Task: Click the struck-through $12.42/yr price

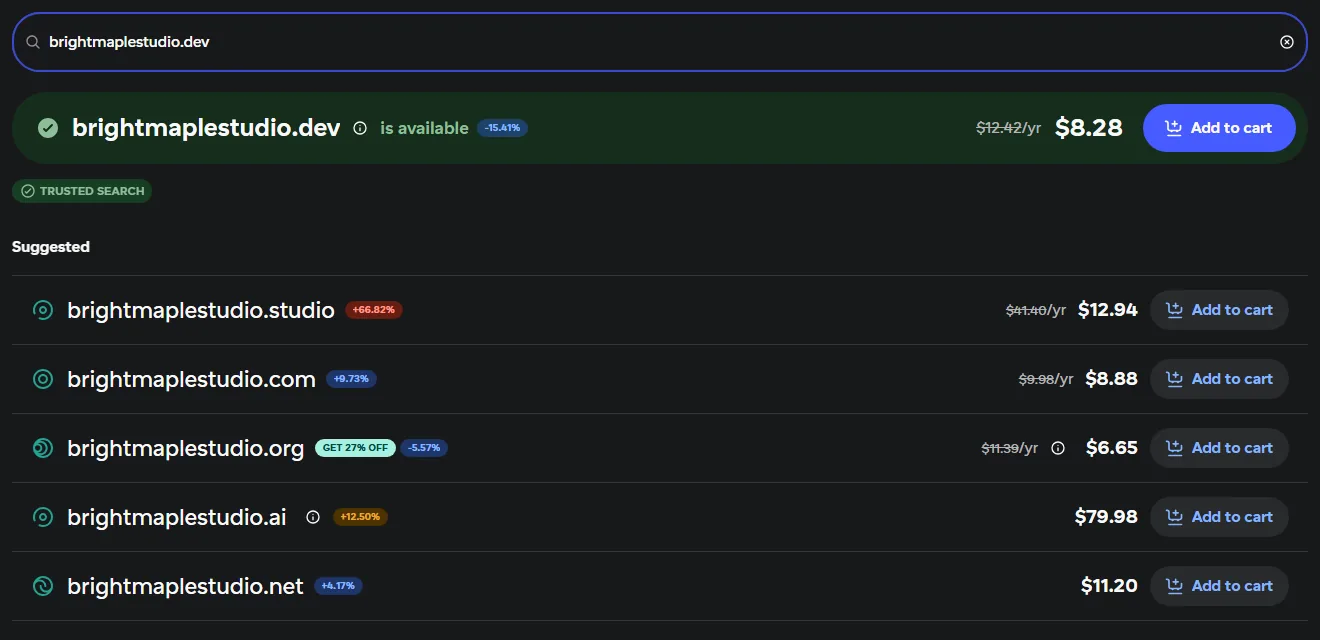Action: point(1009,128)
